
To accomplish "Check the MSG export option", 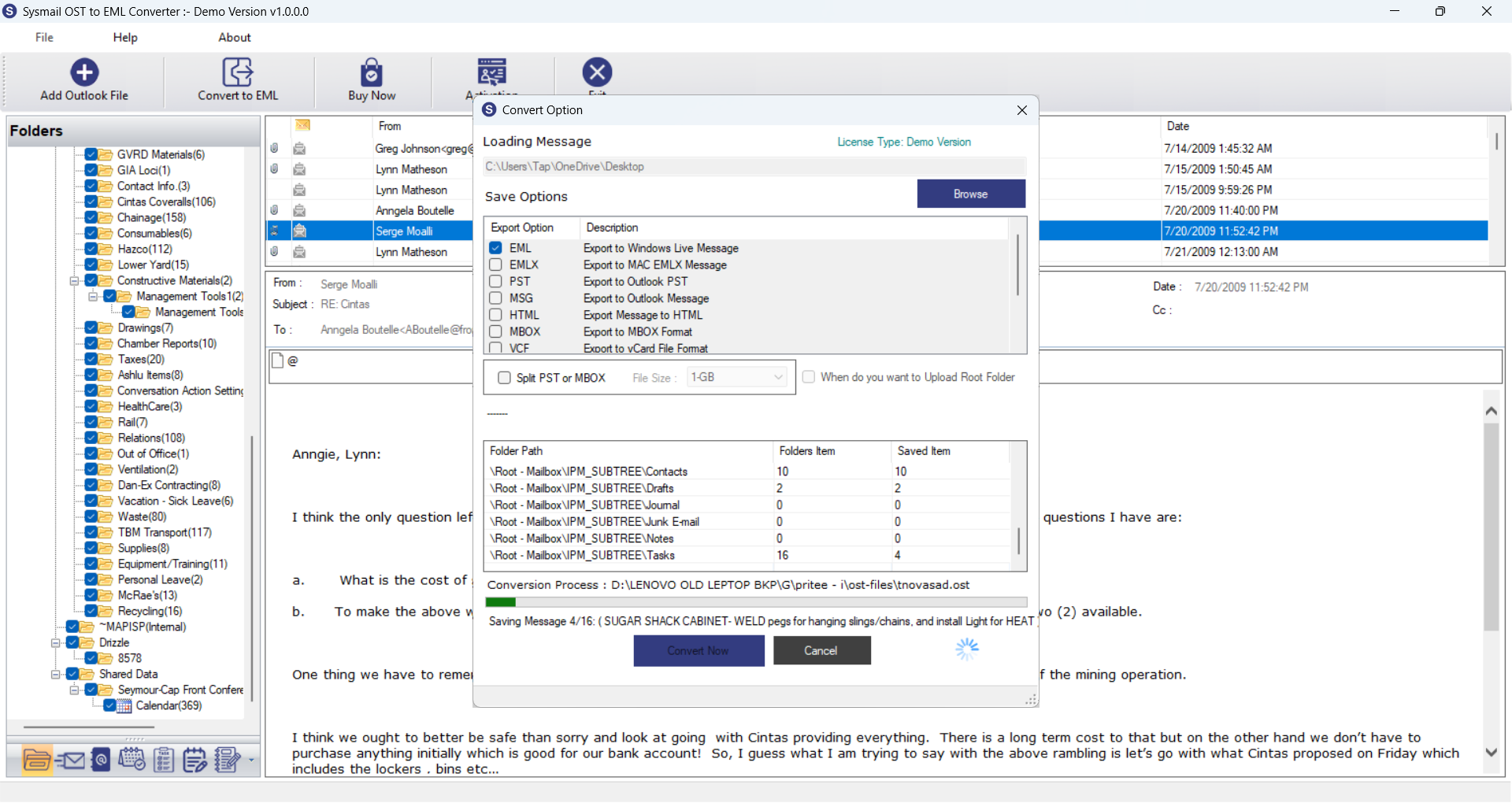I will 496,298.
